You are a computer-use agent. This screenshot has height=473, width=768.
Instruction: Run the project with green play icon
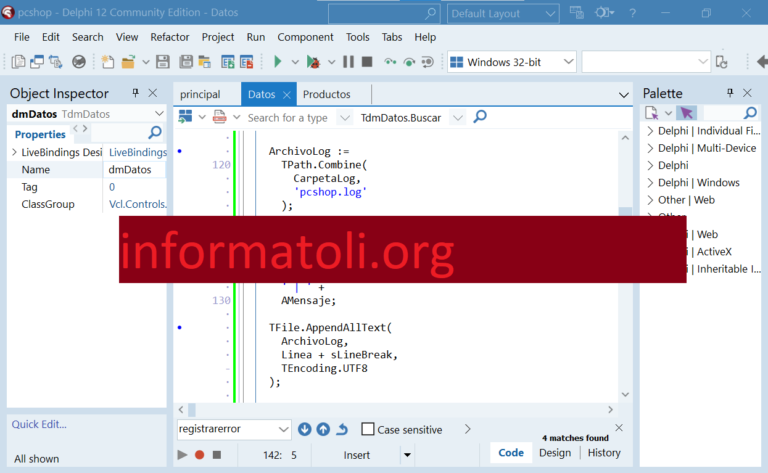click(x=277, y=62)
